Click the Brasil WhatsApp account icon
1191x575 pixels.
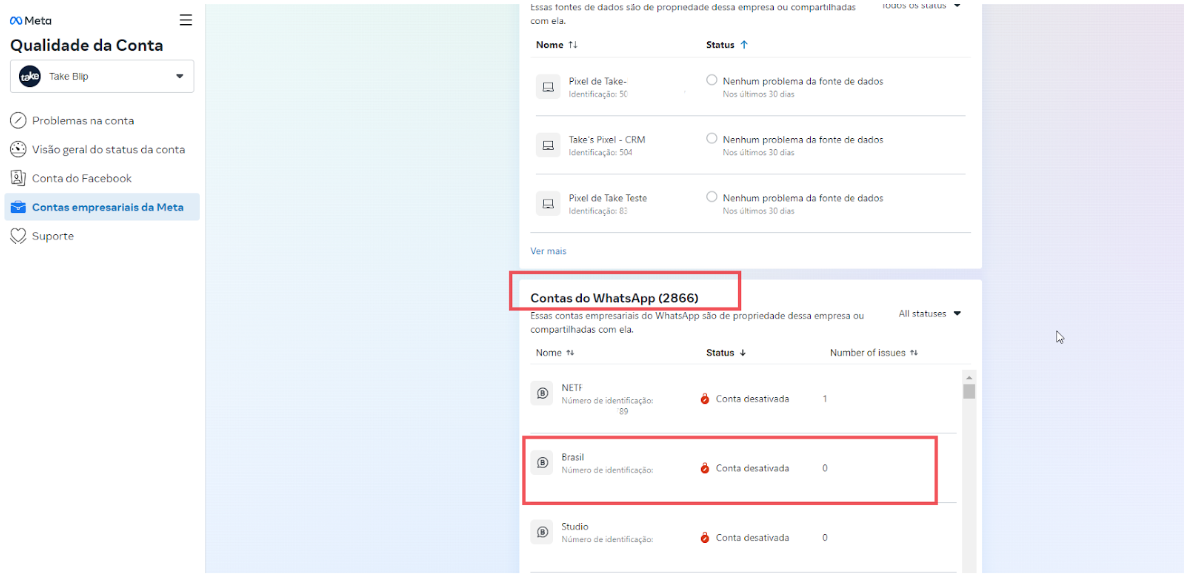542,463
